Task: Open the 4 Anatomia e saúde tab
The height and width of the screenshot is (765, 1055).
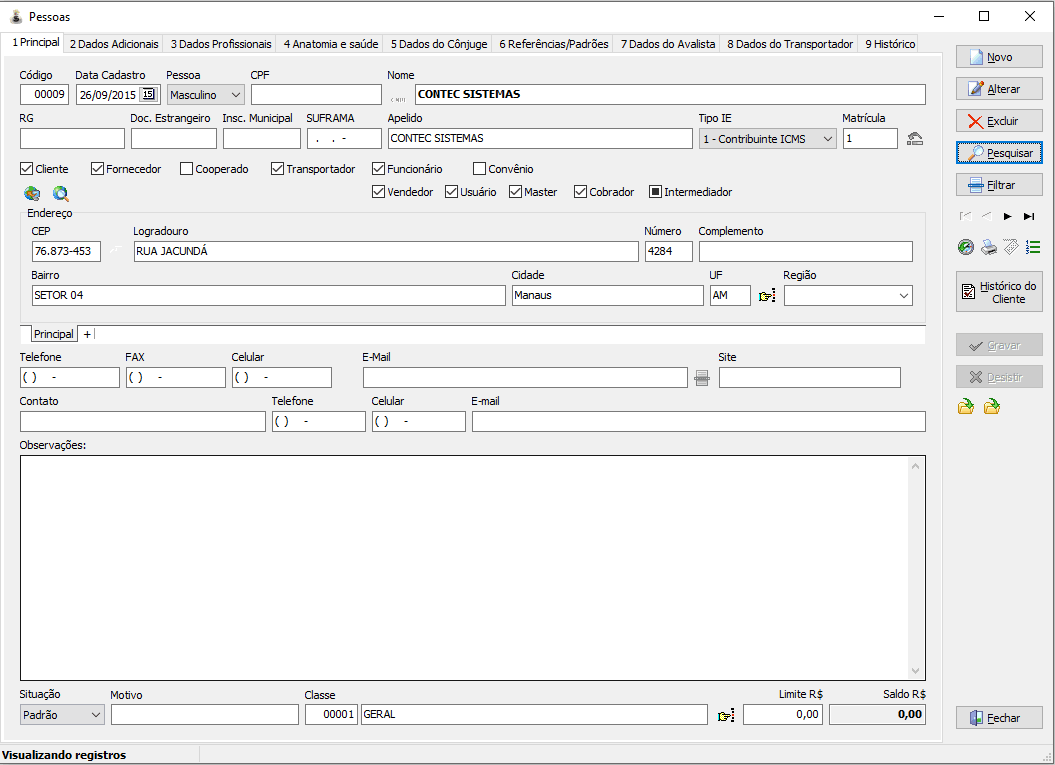Action: pos(331,44)
